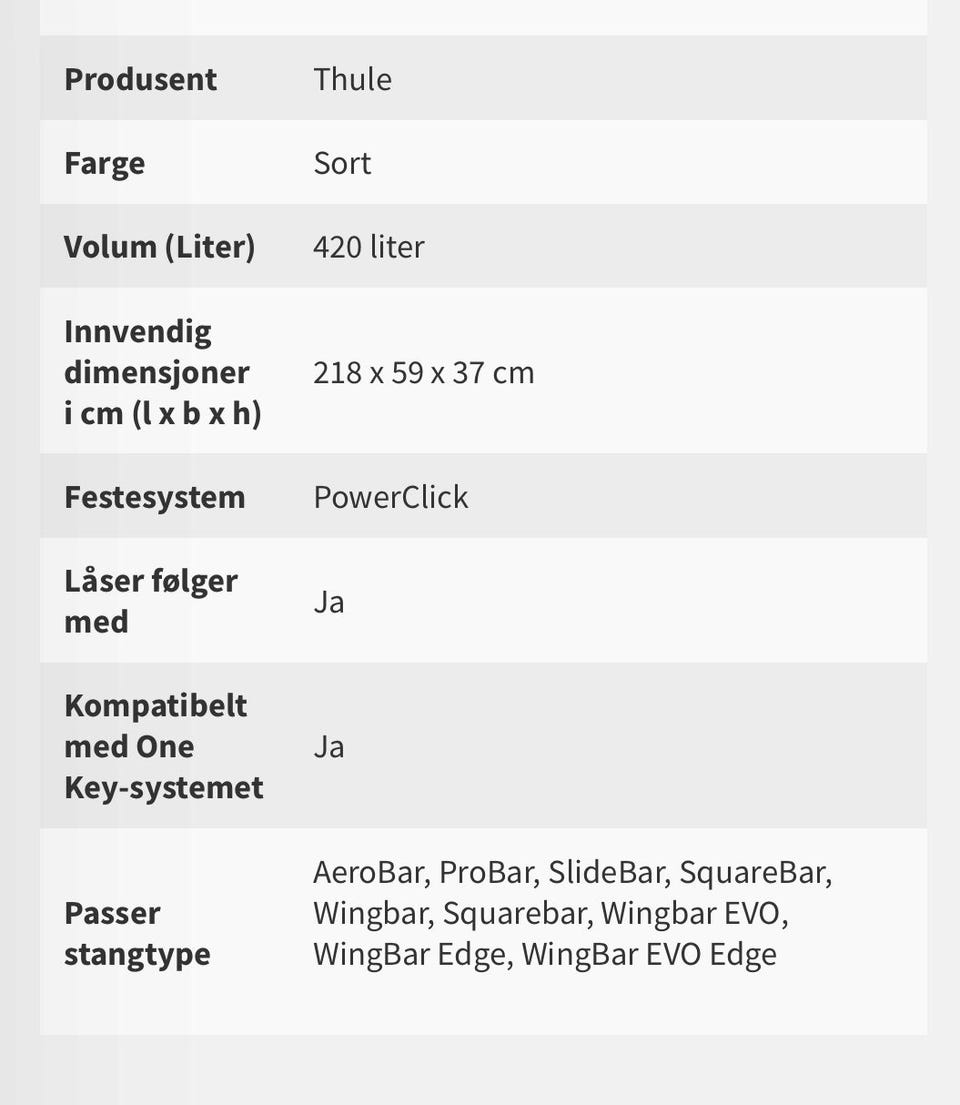Select the 218 x 59 x 37 cm value

point(423,372)
